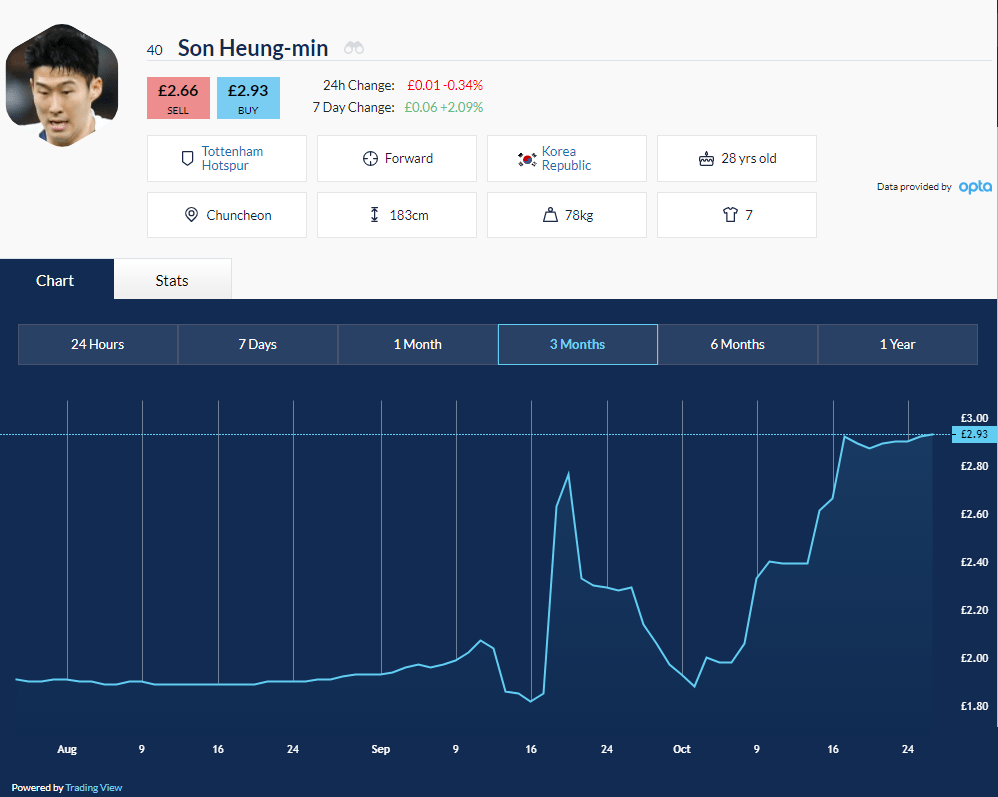Click the Opta logo

pyautogui.click(x=975, y=187)
